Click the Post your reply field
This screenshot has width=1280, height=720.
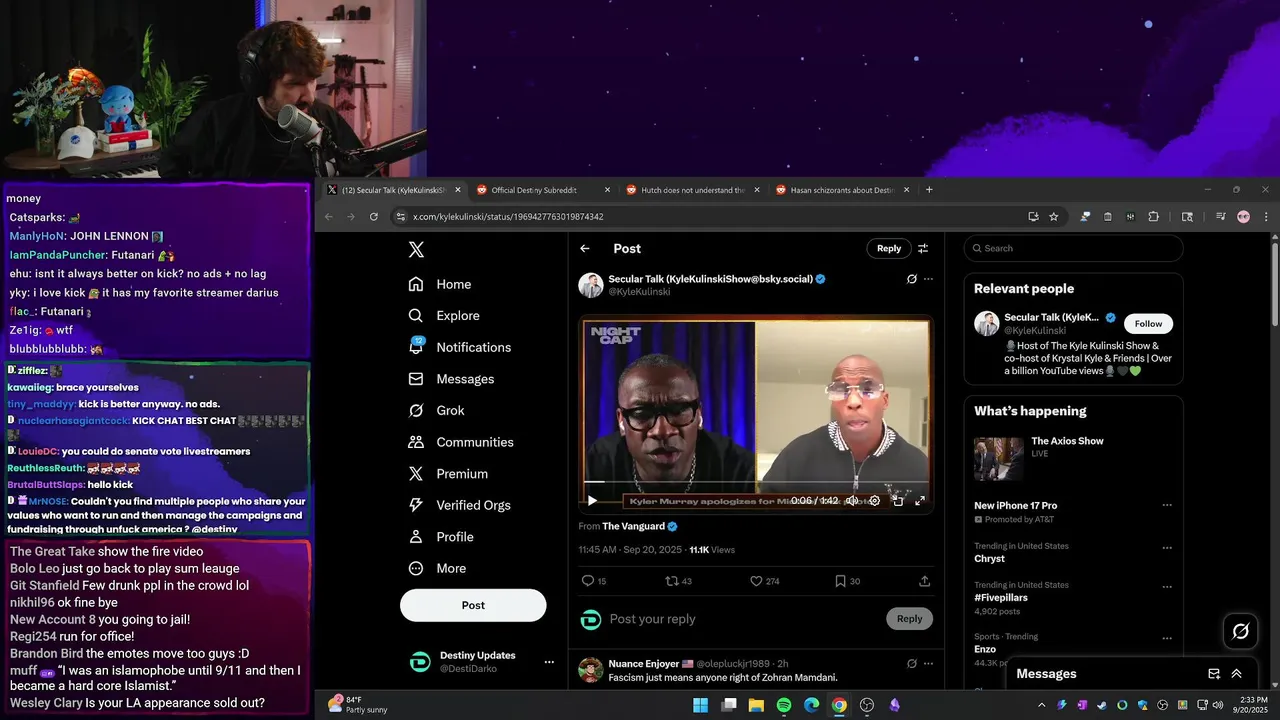pos(742,619)
